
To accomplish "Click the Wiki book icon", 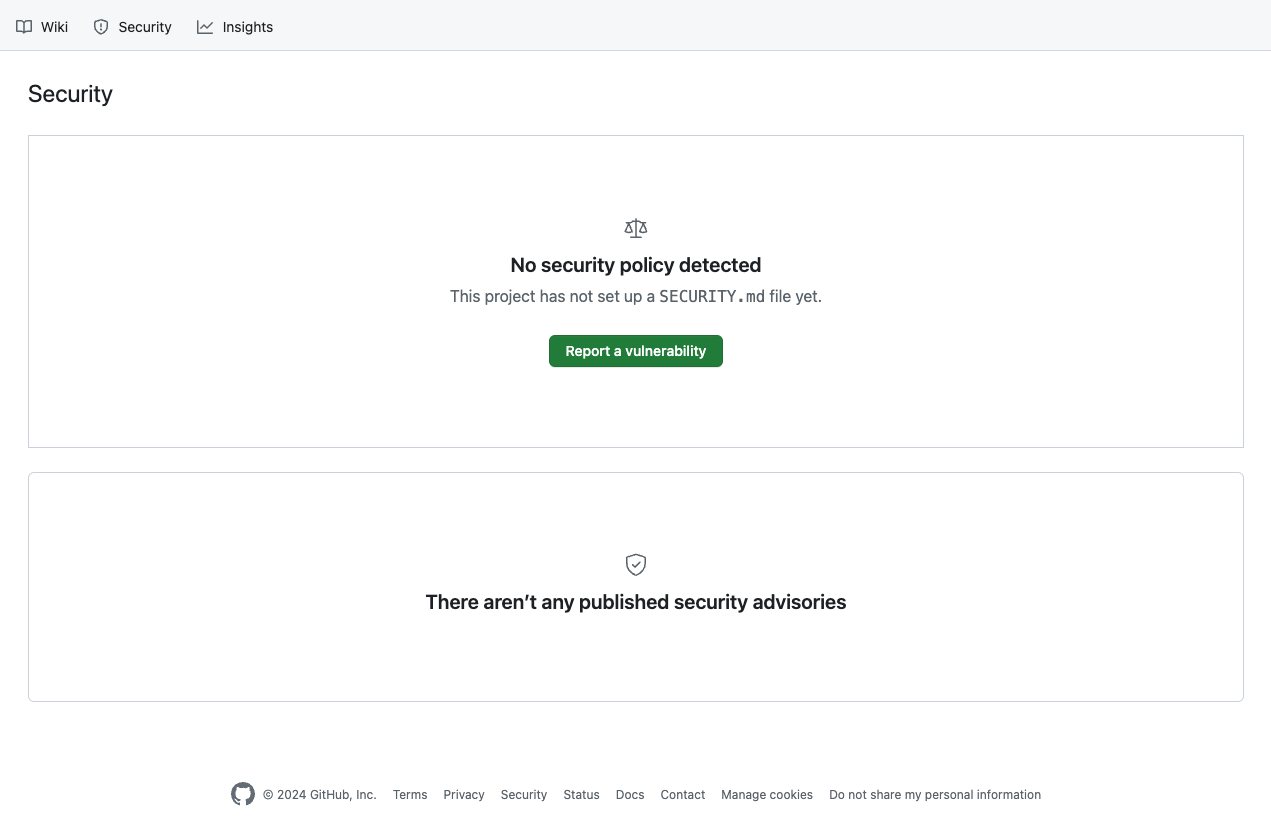I will 24,27.
